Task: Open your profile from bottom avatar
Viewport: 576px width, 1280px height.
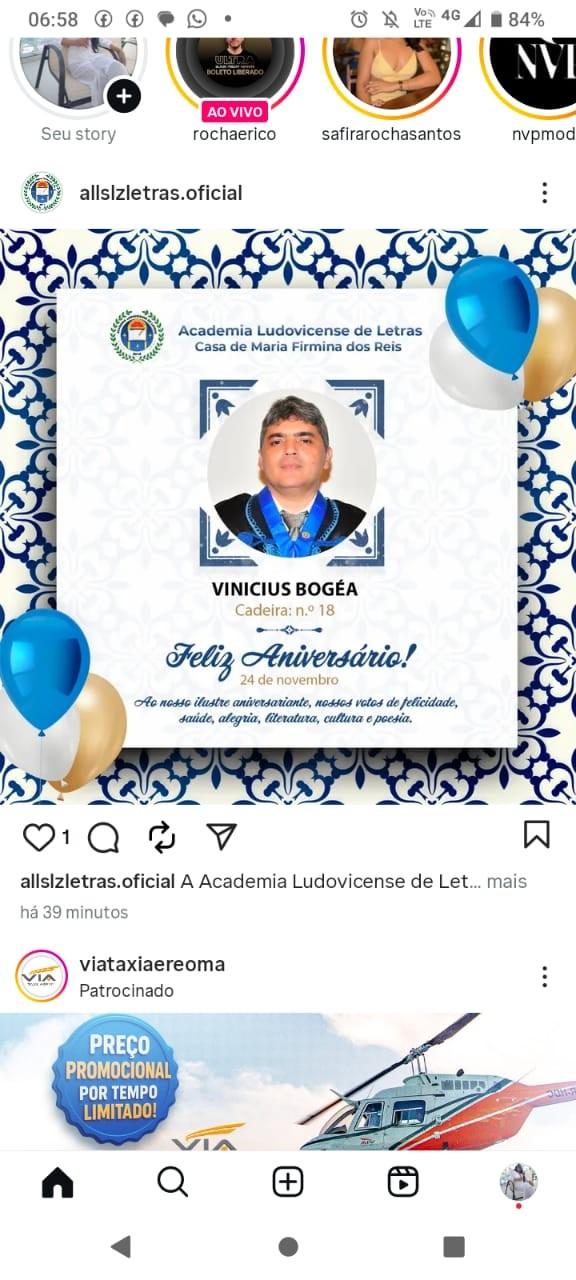Action: click(518, 1182)
